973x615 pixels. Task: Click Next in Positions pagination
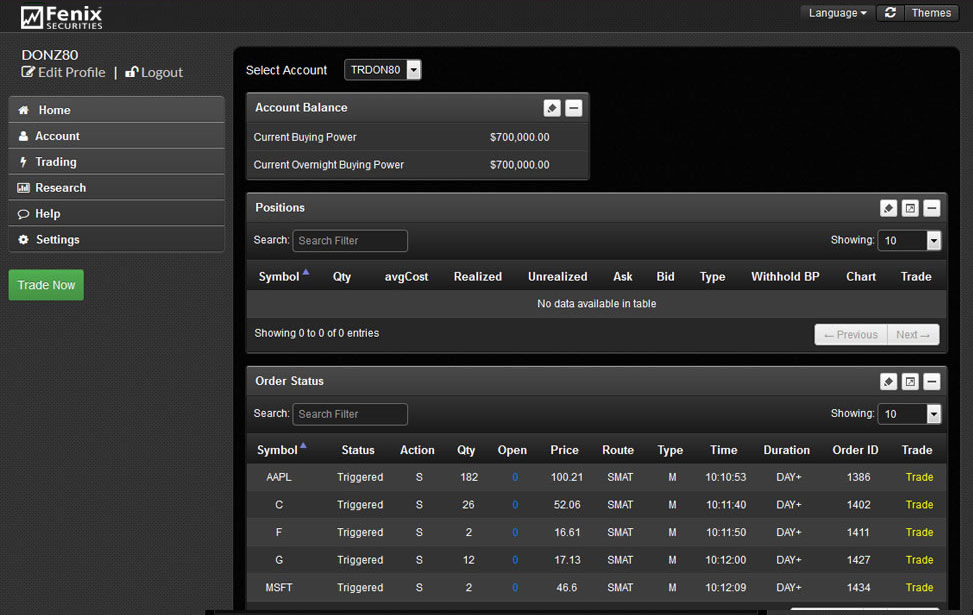[913, 334]
